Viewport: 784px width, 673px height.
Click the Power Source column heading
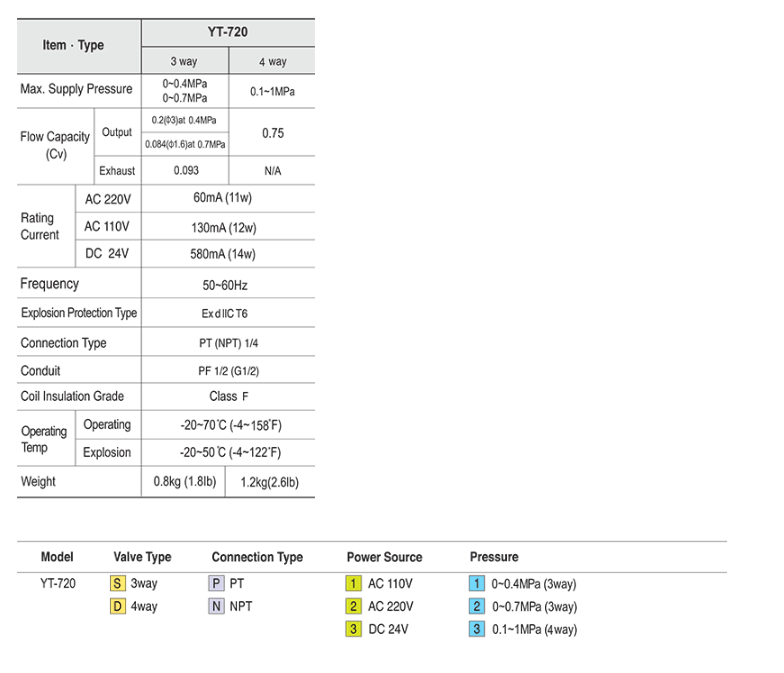pyautogui.click(x=384, y=557)
